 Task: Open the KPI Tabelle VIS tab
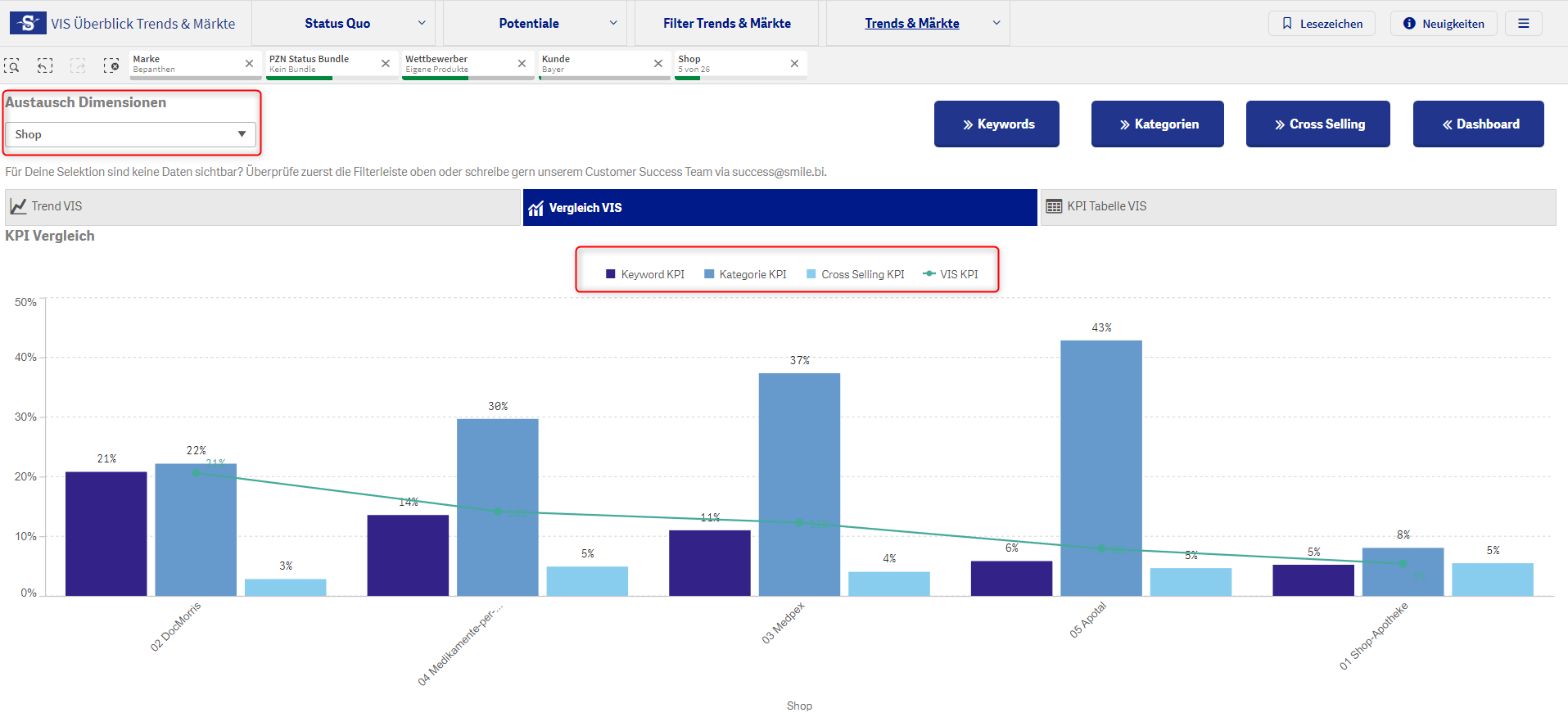pyautogui.click(x=1297, y=207)
